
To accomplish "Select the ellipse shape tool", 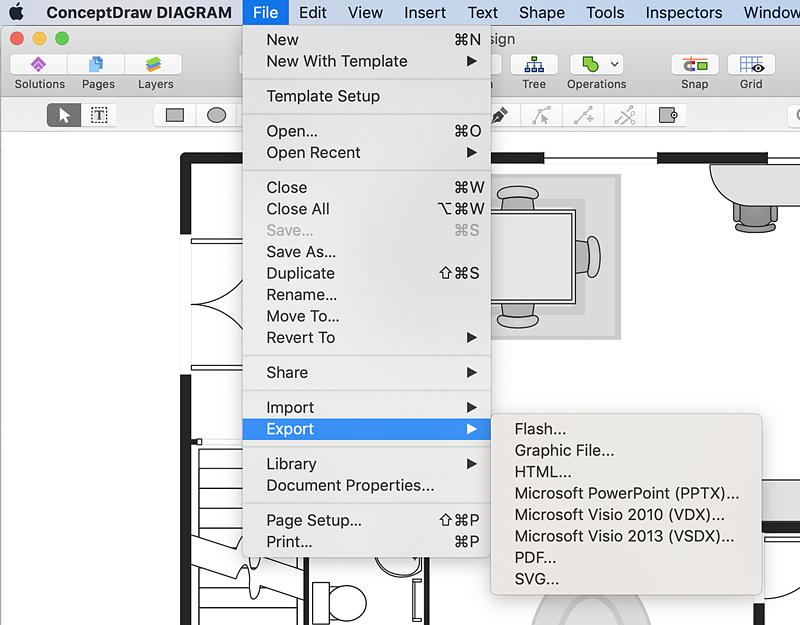I will point(216,115).
